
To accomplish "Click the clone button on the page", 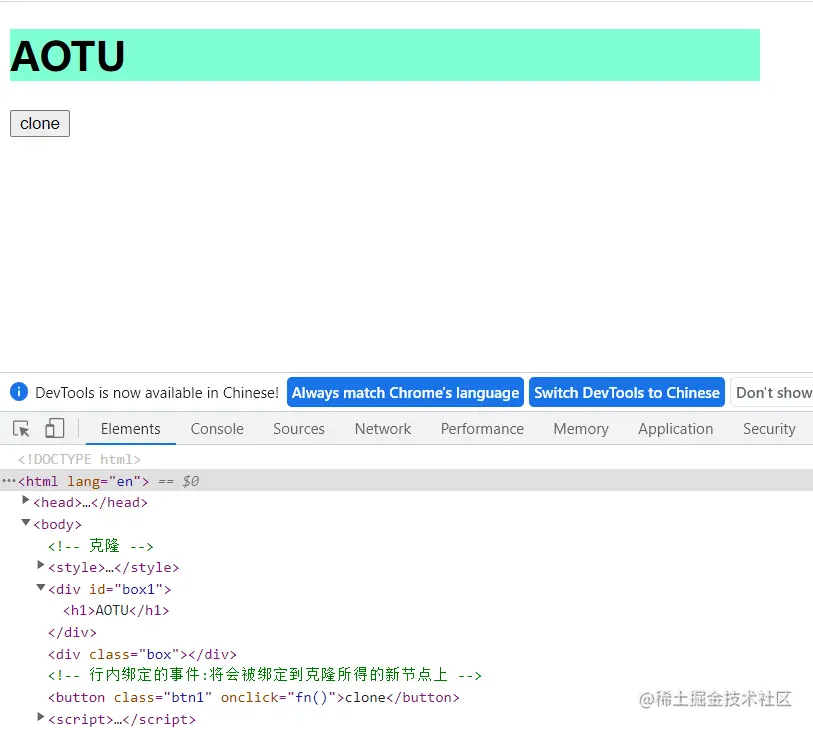I will click(40, 123).
